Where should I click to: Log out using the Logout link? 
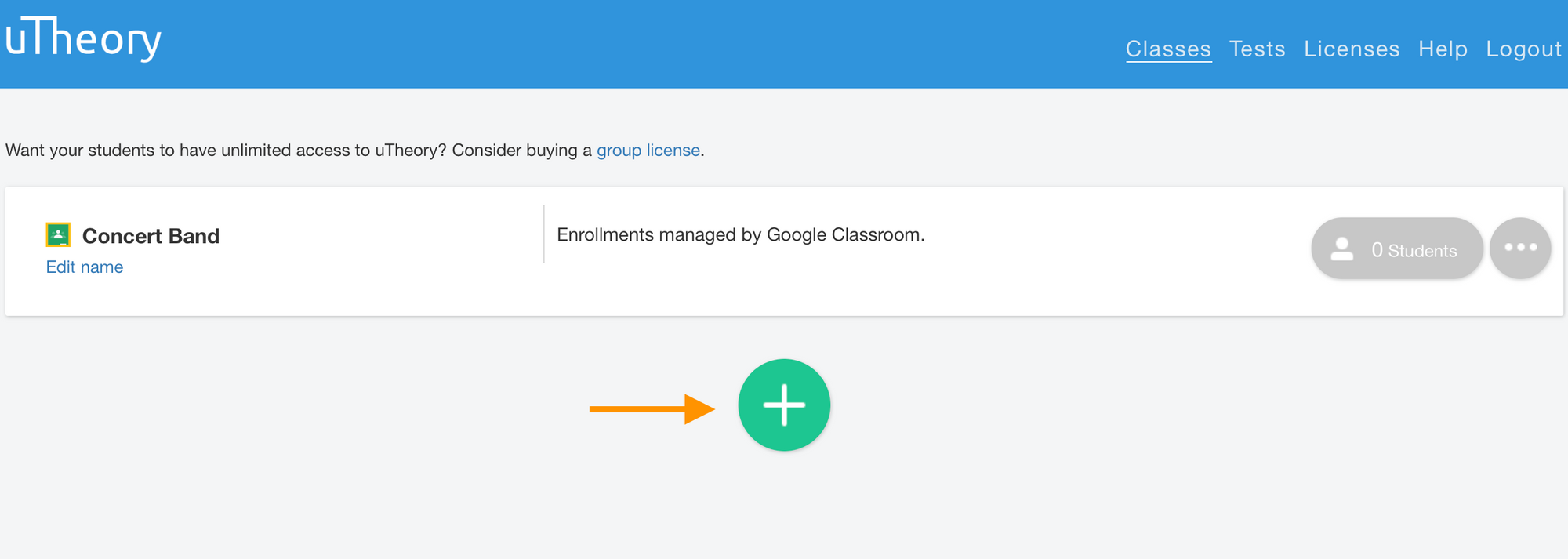tap(1523, 49)
